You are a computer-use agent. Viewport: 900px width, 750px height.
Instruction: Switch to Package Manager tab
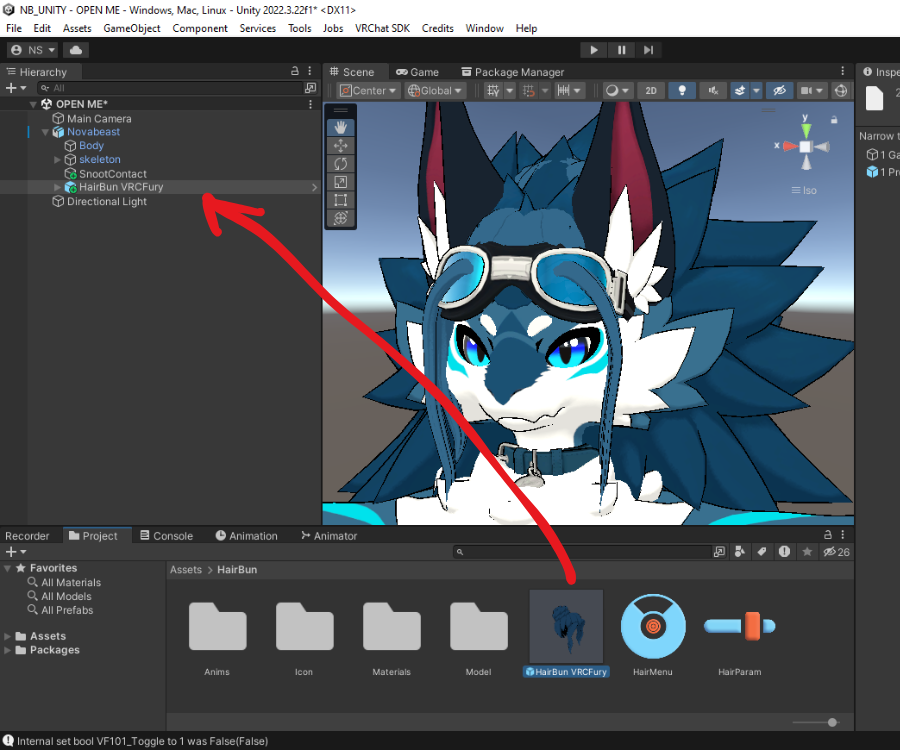513,72
